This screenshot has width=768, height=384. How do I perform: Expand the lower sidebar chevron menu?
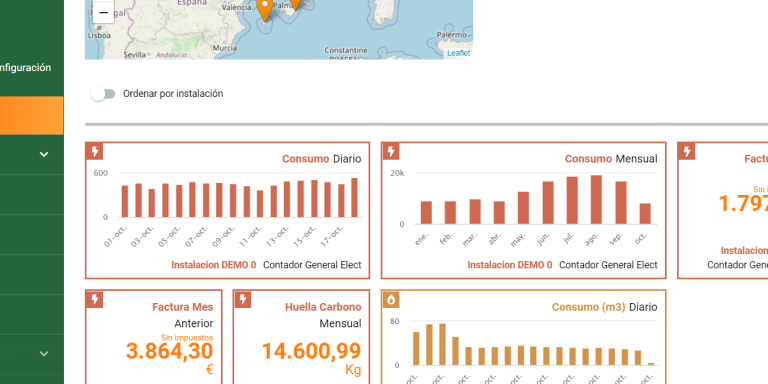coord(44,354)
